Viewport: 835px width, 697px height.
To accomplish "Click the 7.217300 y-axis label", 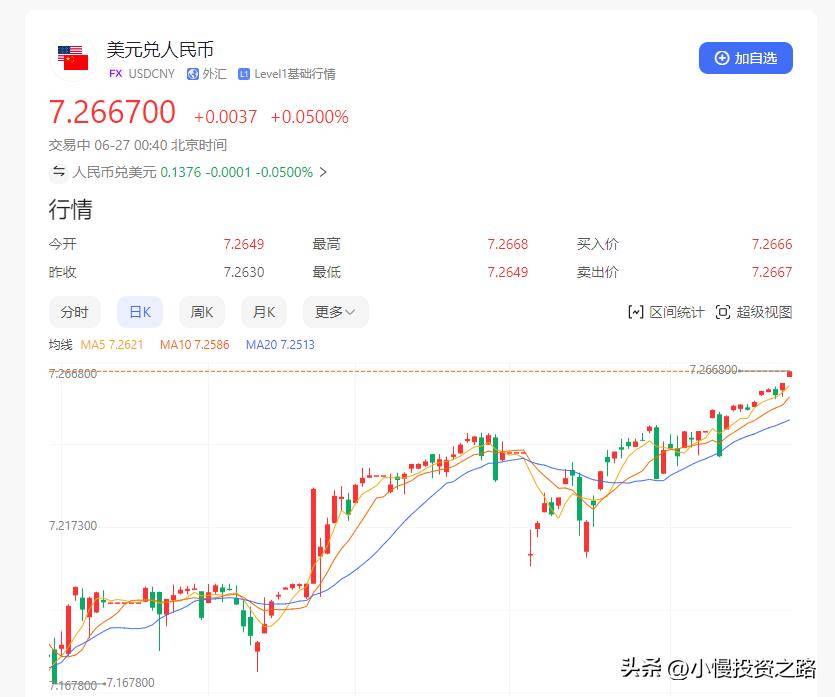I will coord(73,526).
